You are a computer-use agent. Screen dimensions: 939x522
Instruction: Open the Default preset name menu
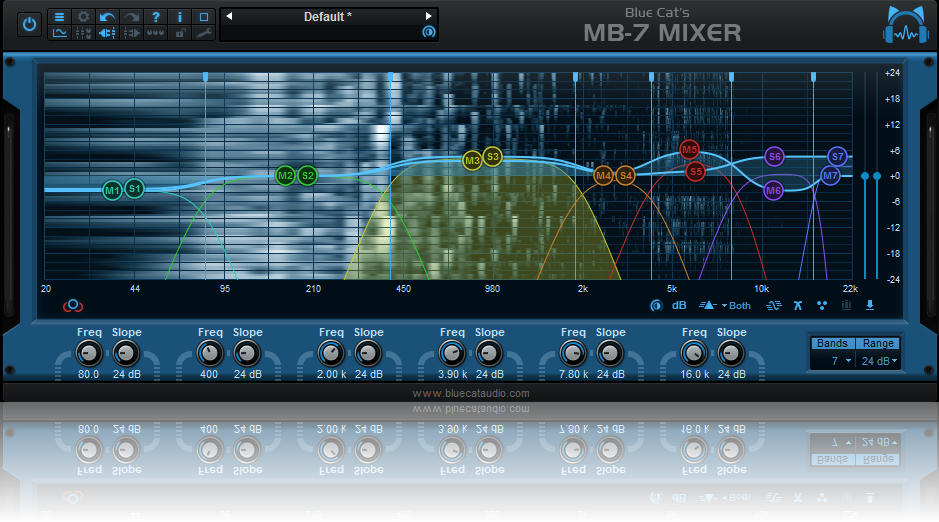328,16
